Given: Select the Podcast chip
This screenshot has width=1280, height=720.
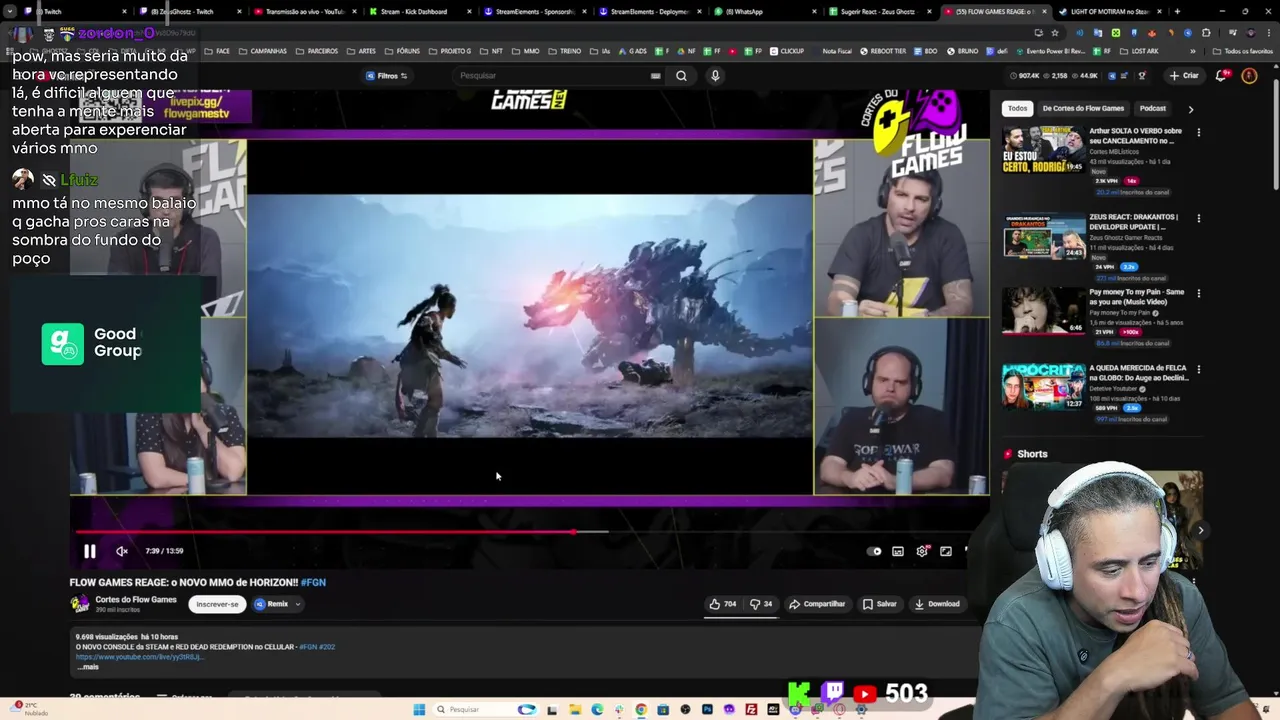Looking at the screenshot, I should point(1153,108).
